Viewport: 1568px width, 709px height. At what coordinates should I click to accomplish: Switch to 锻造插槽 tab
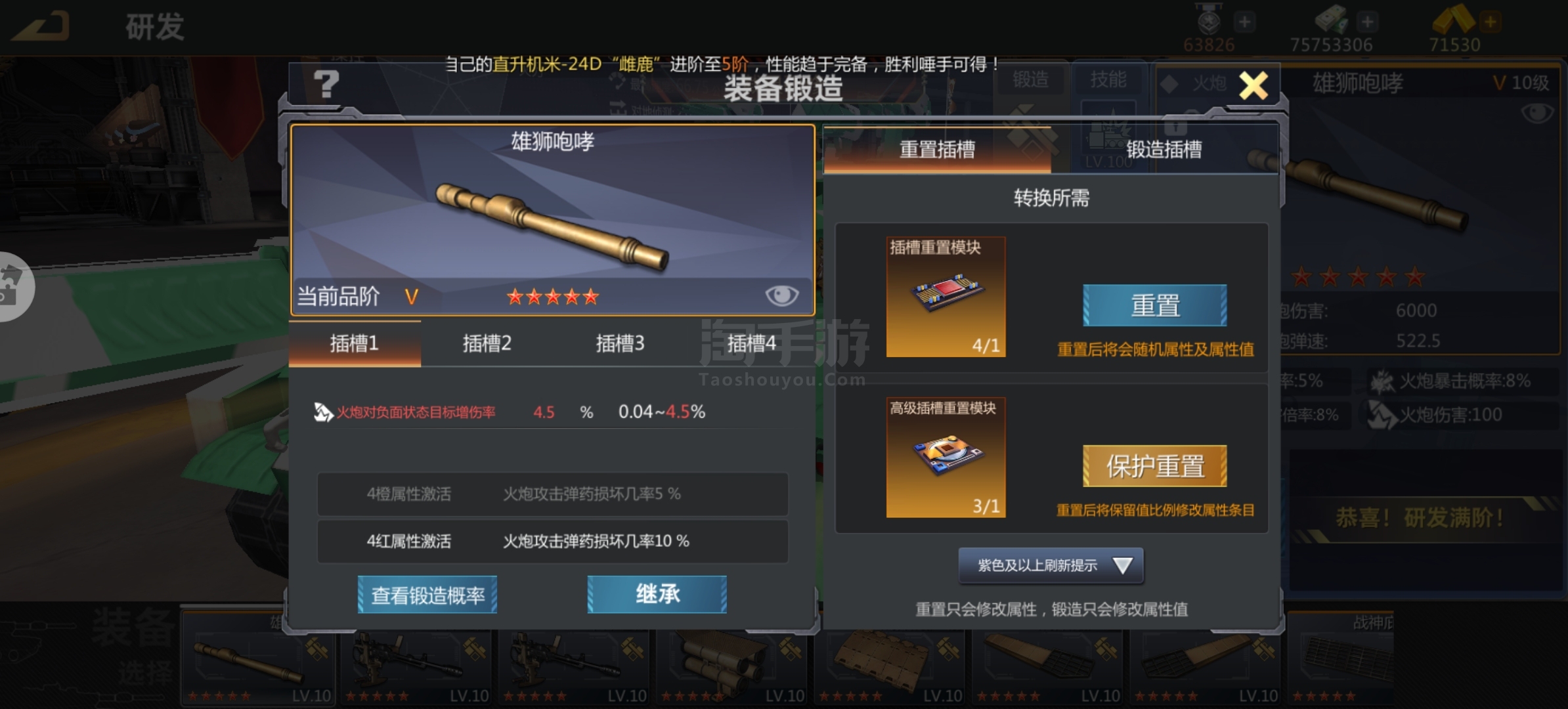(x=1164, y=150)
